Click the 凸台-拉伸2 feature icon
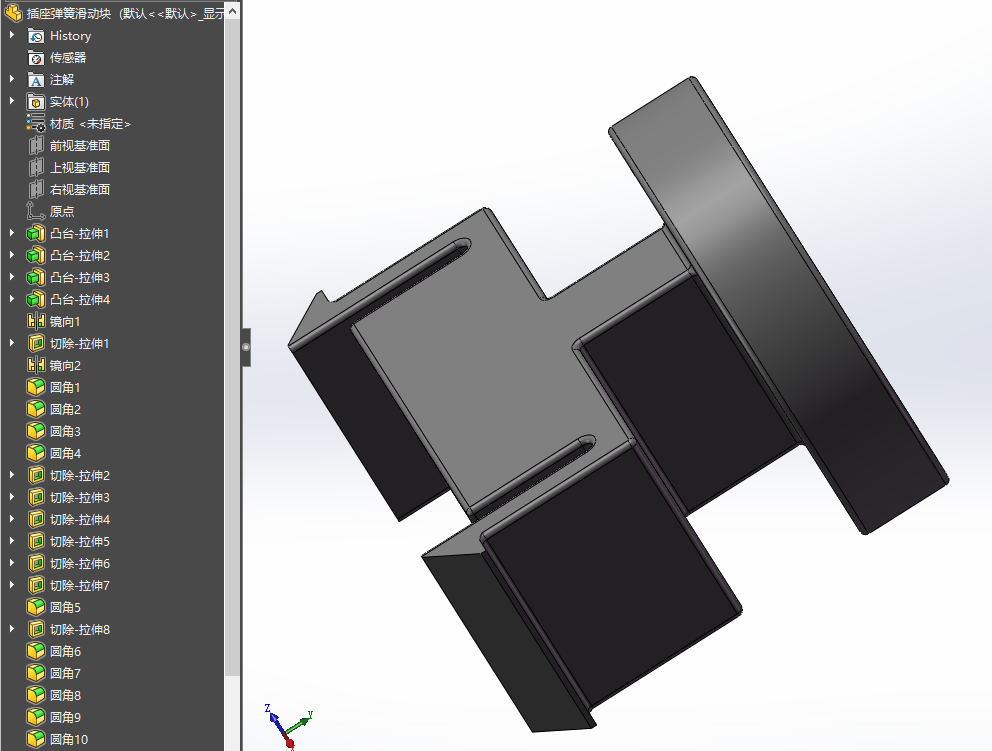The width and height of the screenshot is (992, 751). click(36, 256)
